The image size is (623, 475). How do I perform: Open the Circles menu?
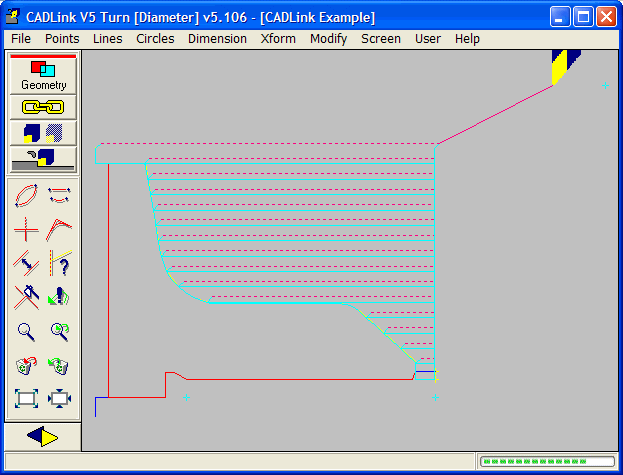coord(155,39)
